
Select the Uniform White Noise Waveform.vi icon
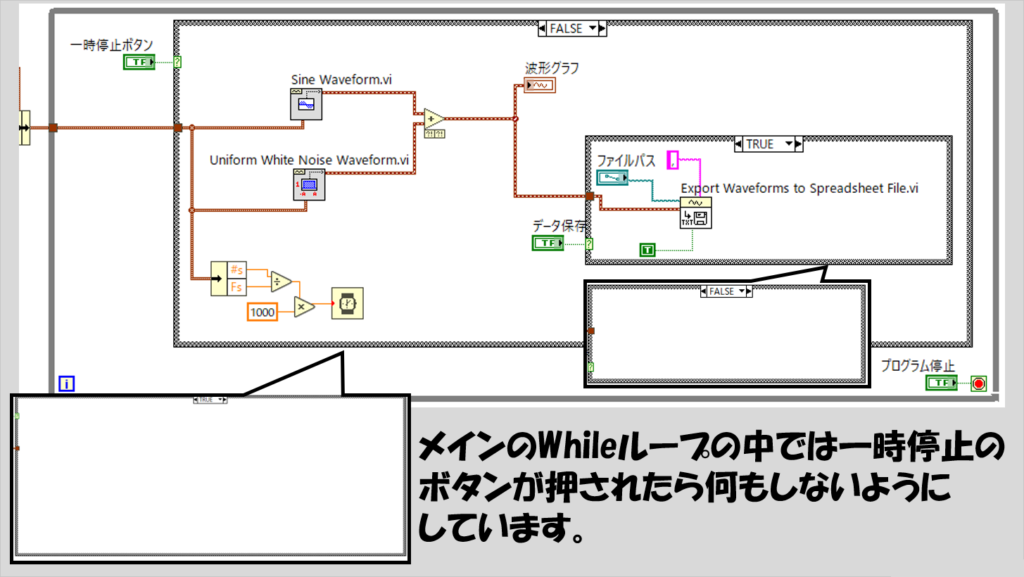tap(310, 184)
